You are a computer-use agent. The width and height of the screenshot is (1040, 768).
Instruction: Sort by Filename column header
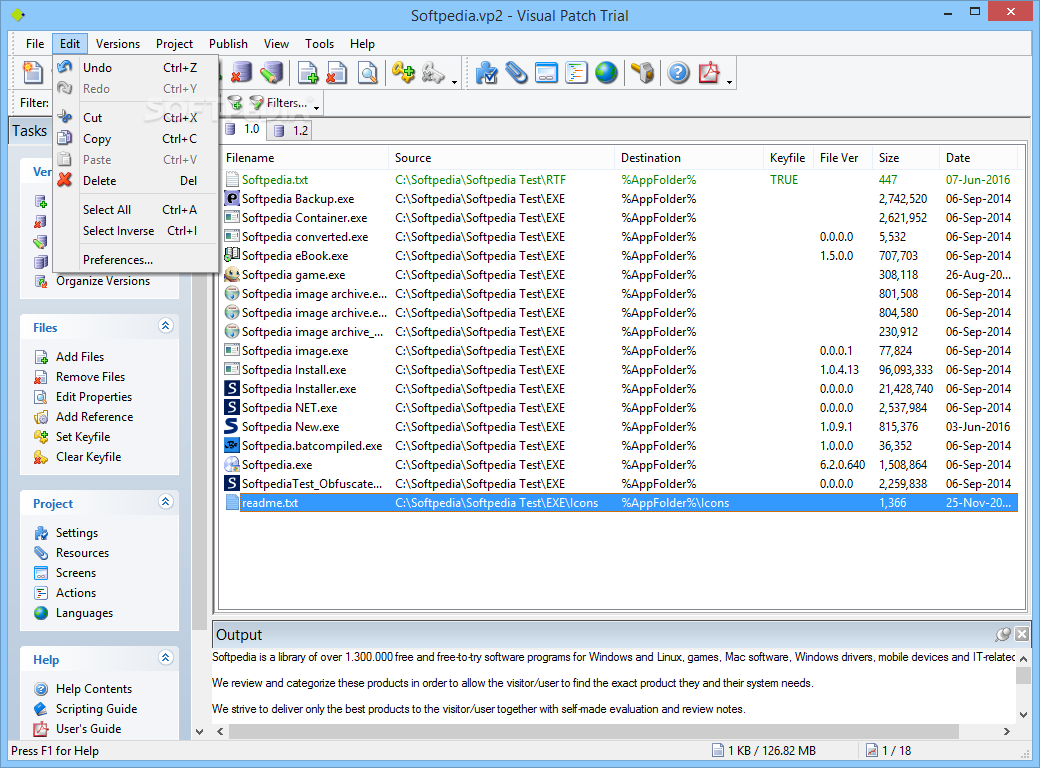(x=304, y=158)
